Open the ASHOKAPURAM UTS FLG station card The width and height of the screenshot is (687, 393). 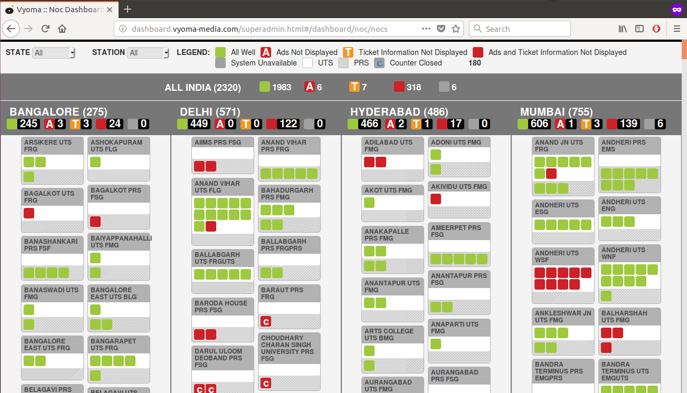point(119,159)
